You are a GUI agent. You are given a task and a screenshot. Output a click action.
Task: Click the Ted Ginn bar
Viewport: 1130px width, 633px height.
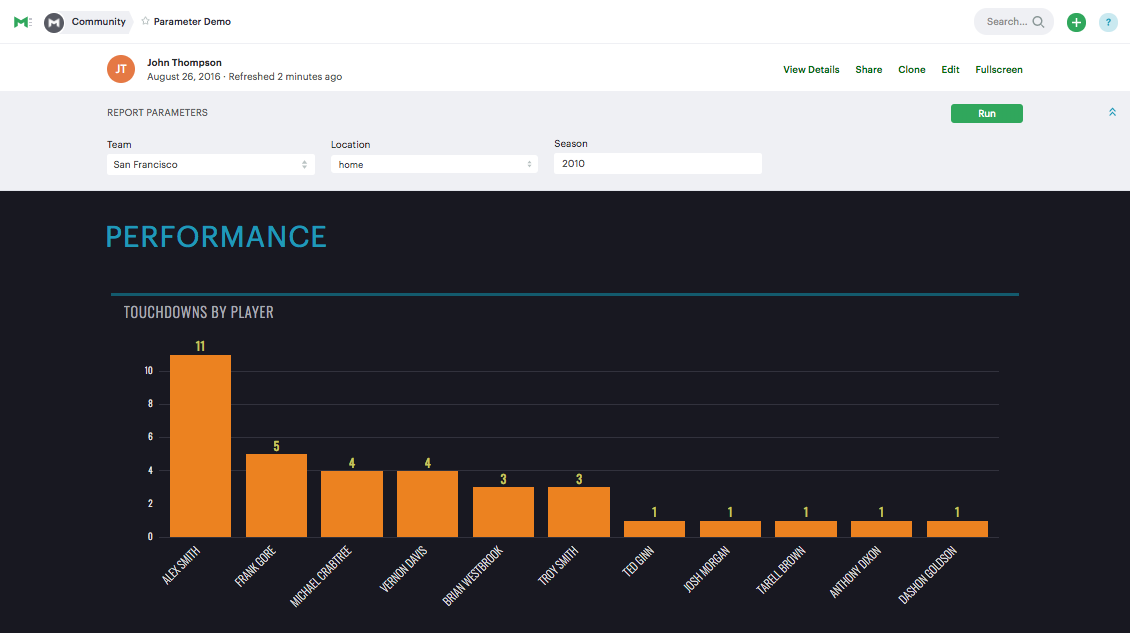(x=654, y=528)
